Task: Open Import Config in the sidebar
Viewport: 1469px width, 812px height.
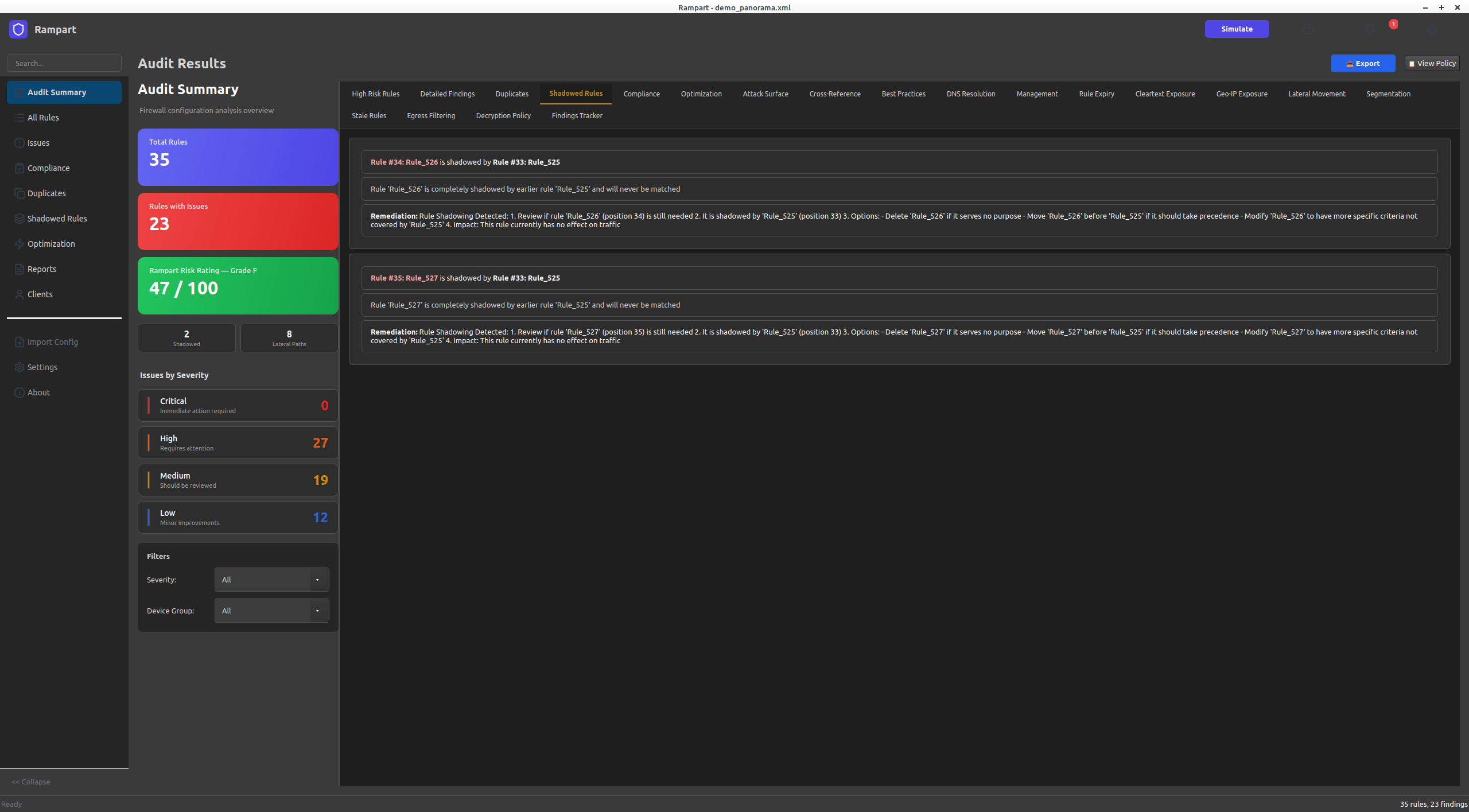Action: click(52, 342)
